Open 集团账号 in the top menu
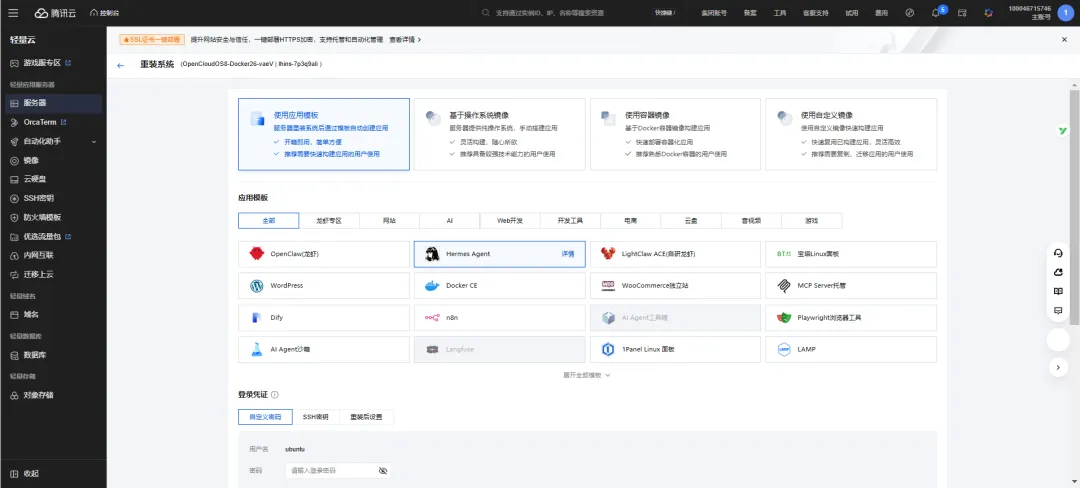 coord(714,12)
